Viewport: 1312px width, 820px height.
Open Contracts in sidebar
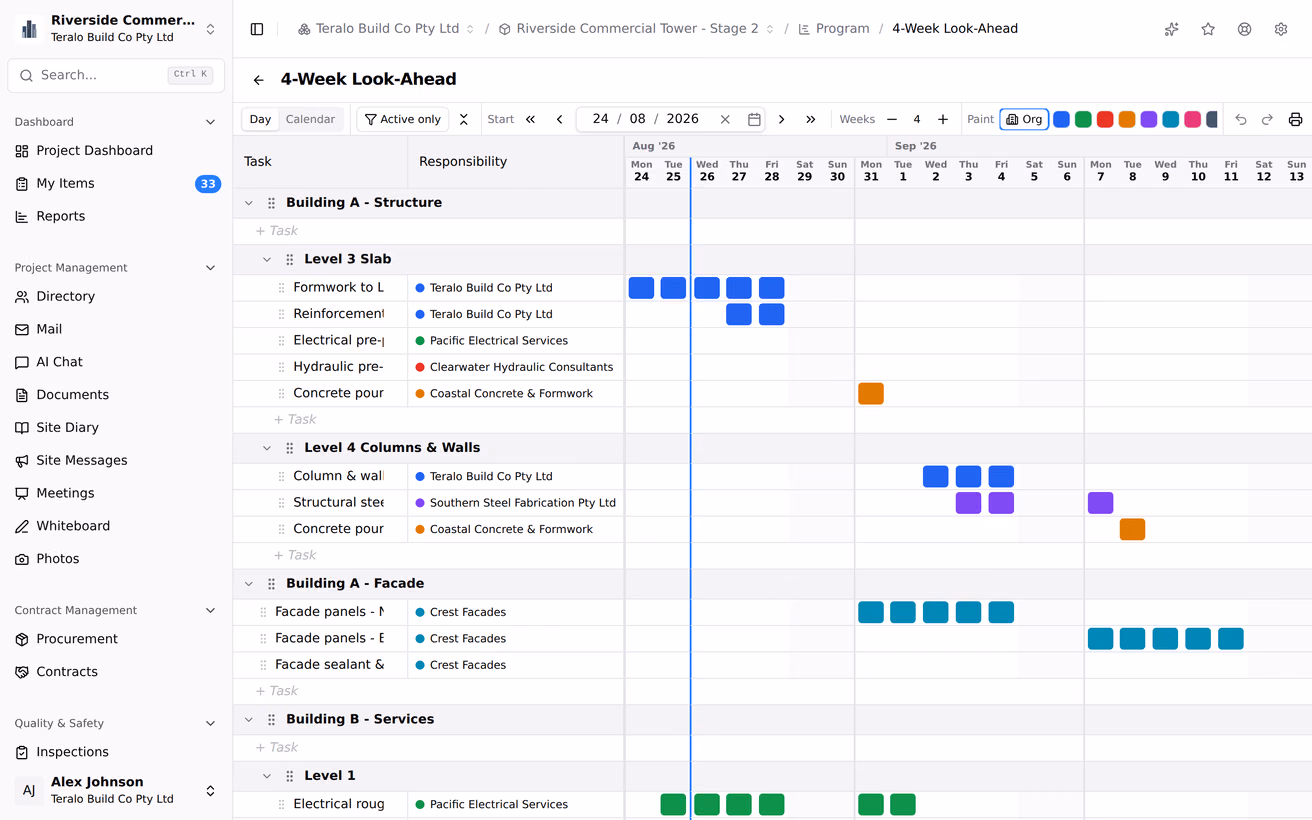(x=116, y=672)
